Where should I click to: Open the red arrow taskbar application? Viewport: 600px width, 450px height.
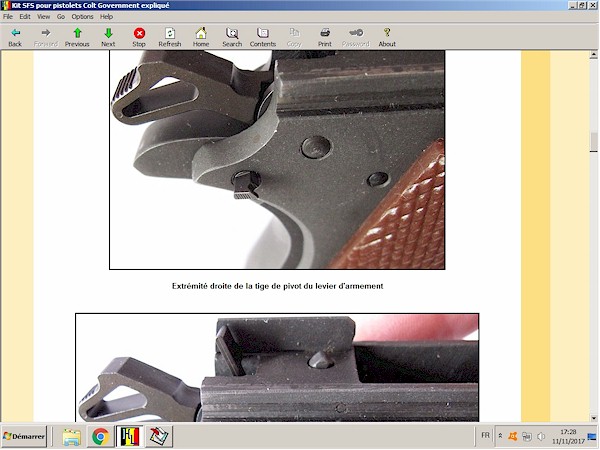pos(159,437)
